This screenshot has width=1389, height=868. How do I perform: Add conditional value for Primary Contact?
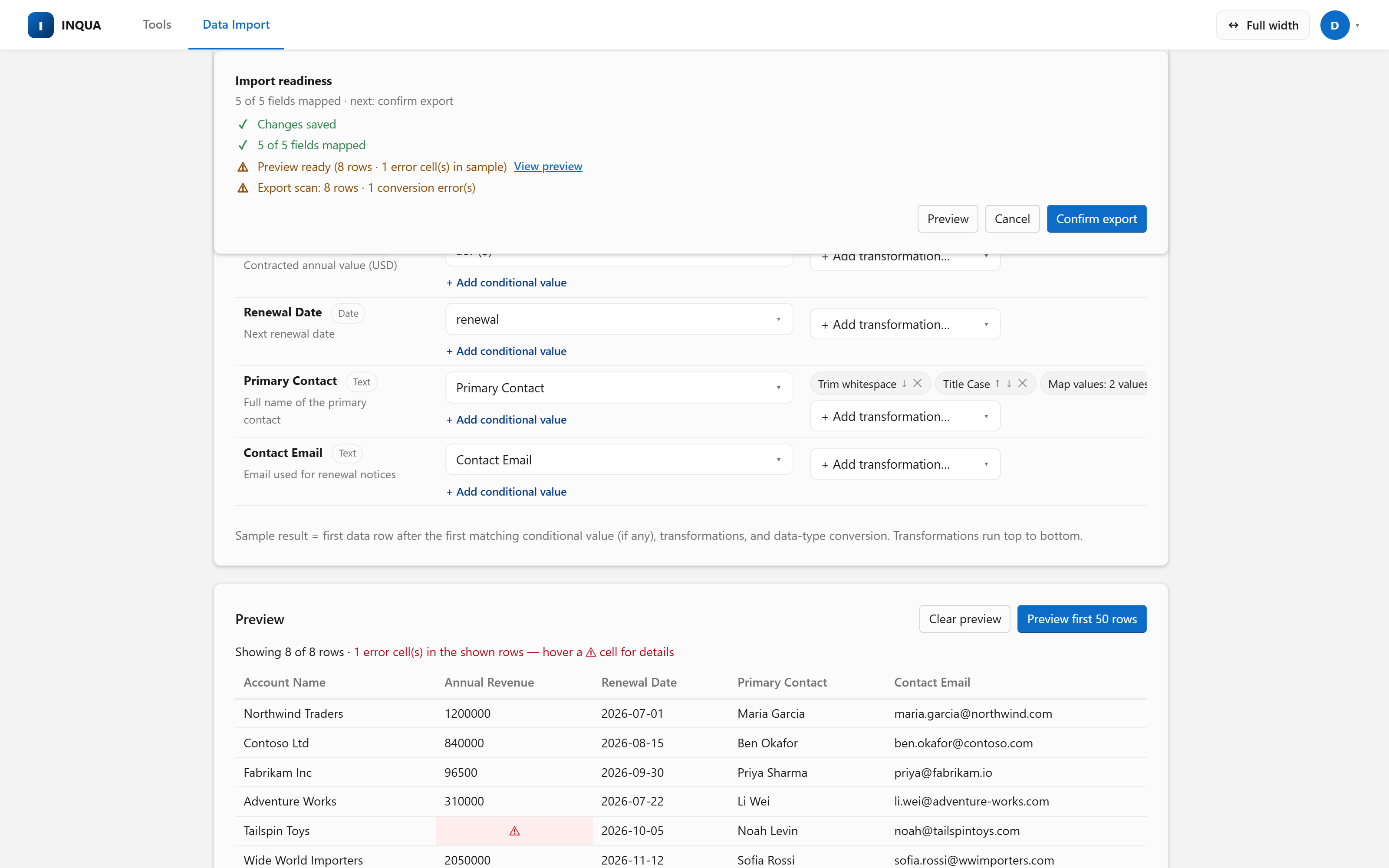pos(506,420)
